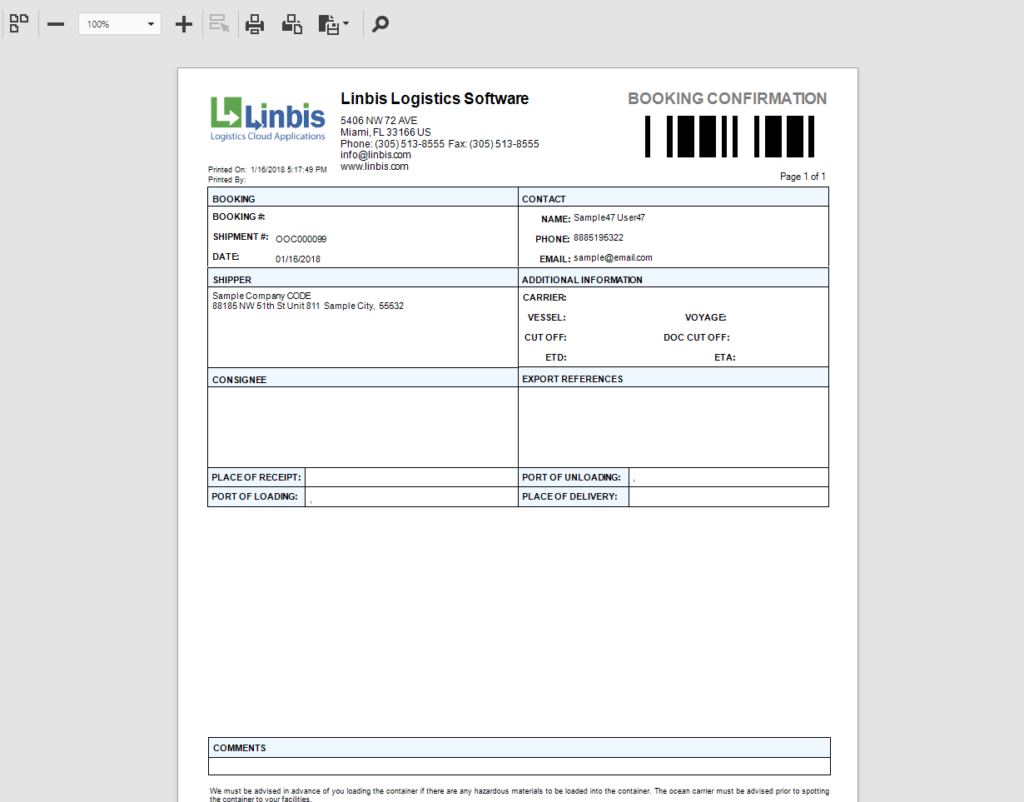The height and width of the screenshot is (802, 1024).
Task: Zoom in on the report
Action: pos(184,23)
